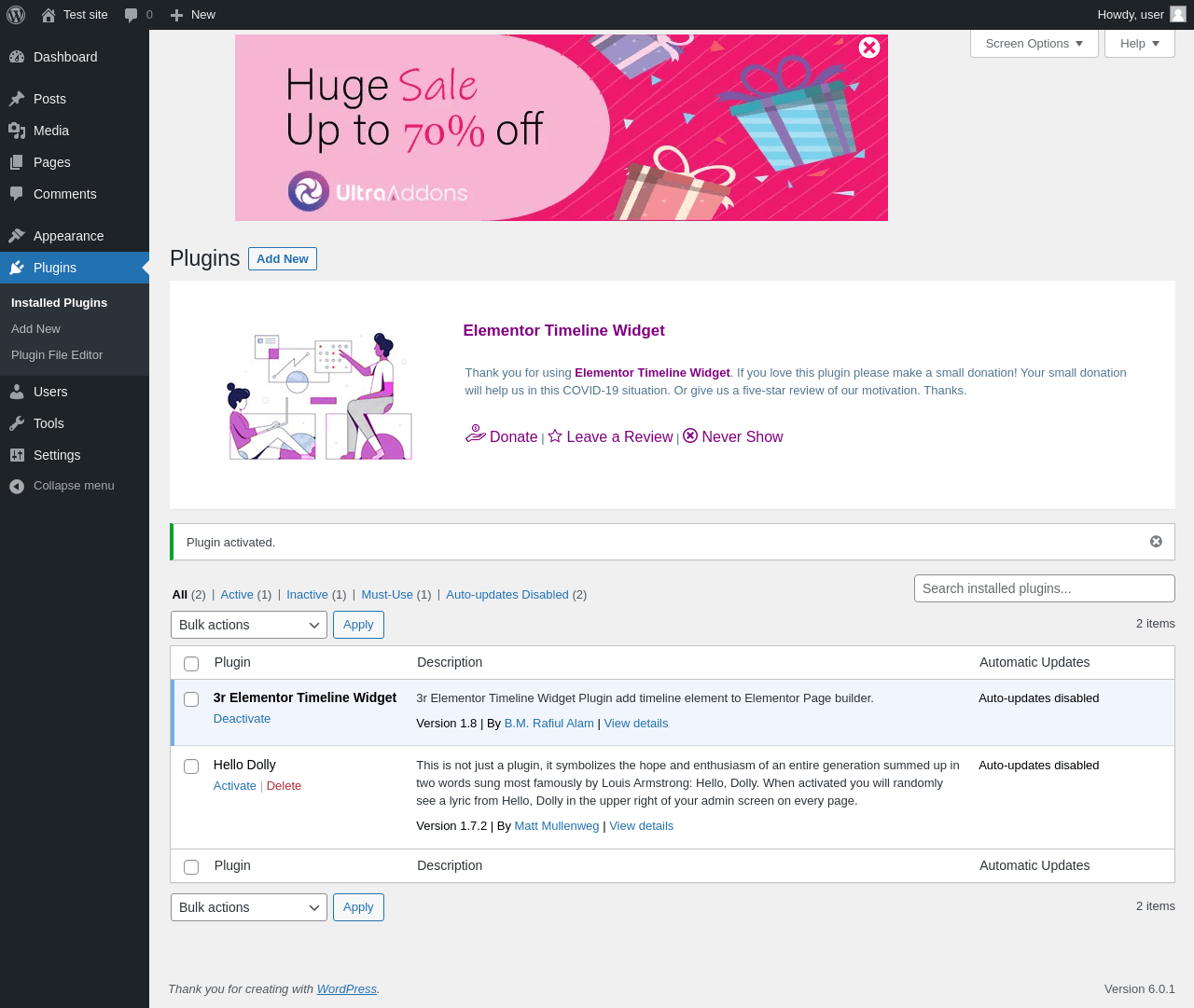Click the Media icon in sidebar

click(x=17, y=131)
